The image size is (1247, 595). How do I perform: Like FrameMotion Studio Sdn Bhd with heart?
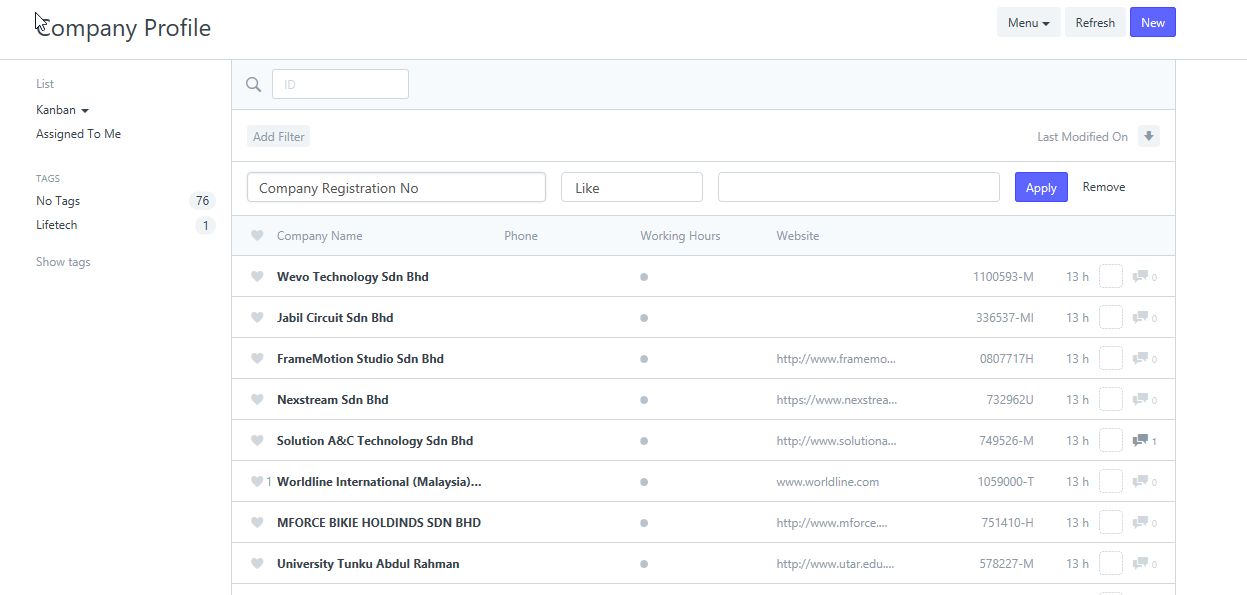(257, 359)
